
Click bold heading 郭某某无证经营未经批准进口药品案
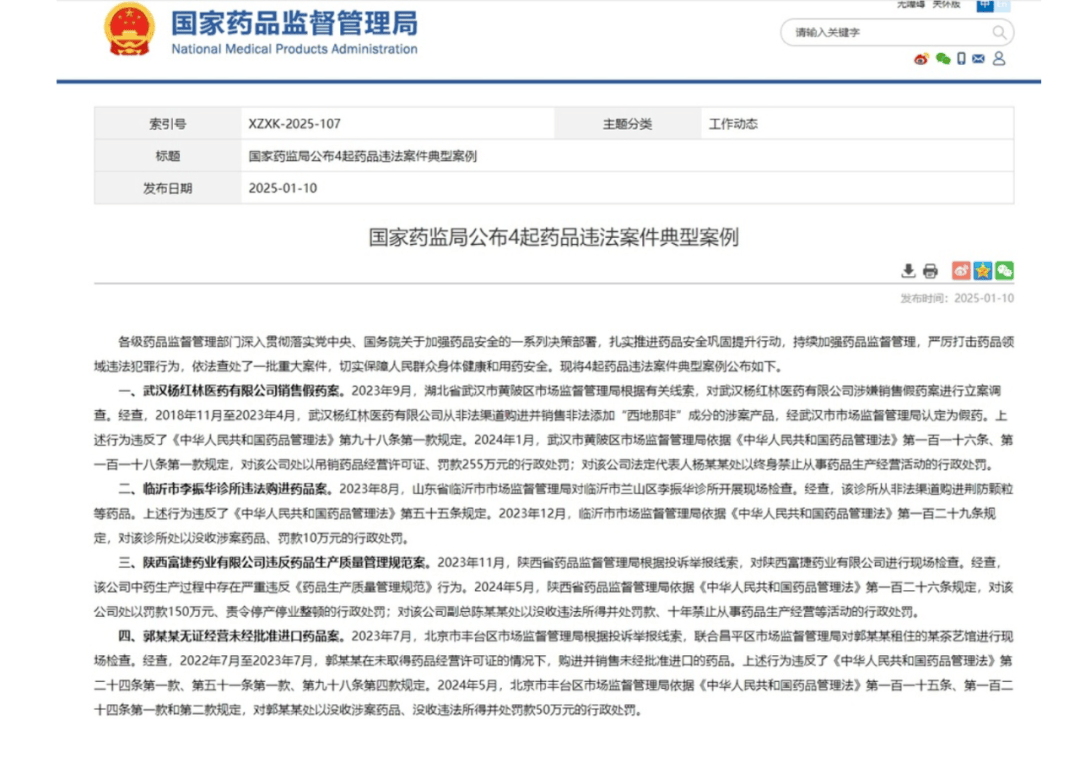(241, 636)
